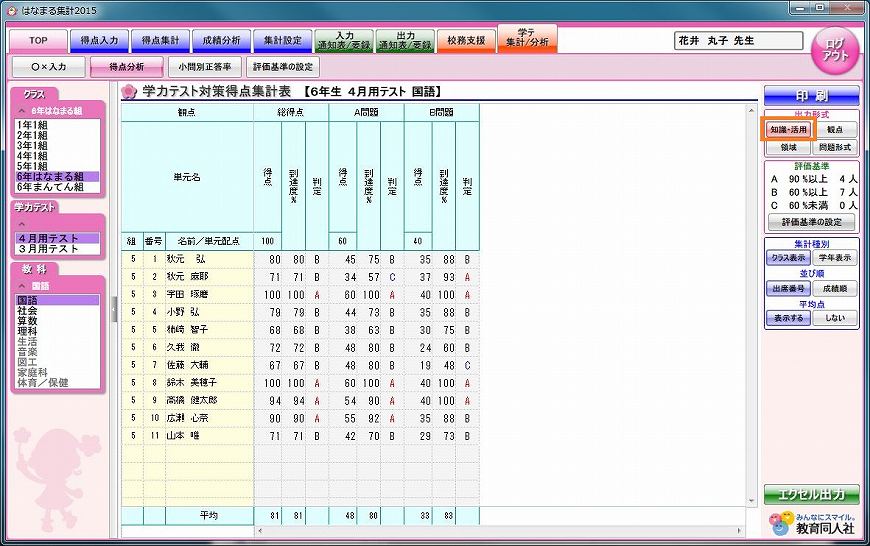870x546 pixels.
Task: Click the horizontal scrollbar left arrow
Action: pyautogui.click(x=260, y=531)
